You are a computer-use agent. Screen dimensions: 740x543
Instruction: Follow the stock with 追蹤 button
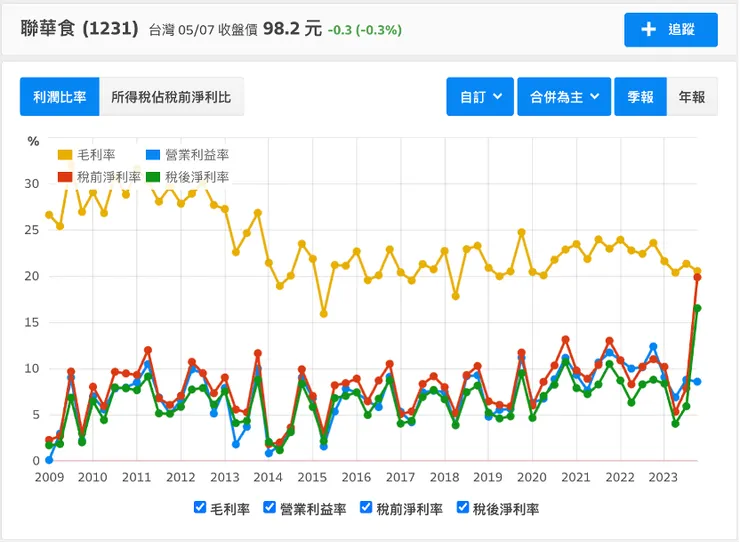pos(671,30)
